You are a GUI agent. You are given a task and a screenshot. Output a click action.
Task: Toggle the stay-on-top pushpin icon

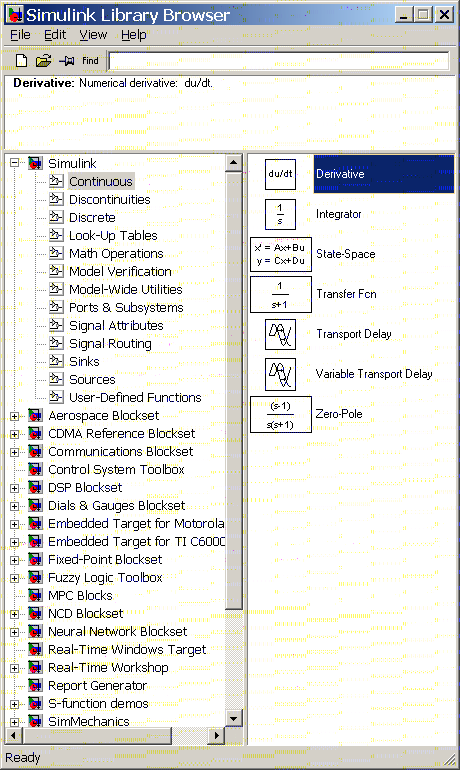tap(67, 61)
